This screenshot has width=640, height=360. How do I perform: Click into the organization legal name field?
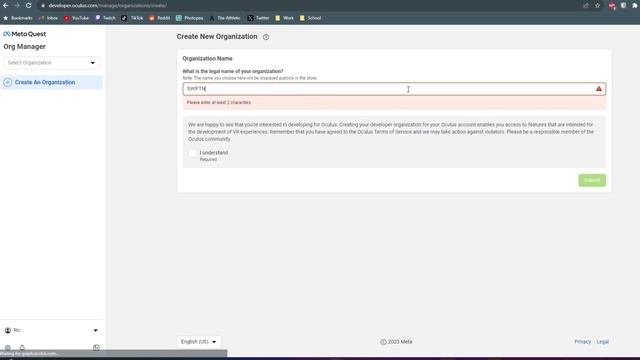coord(394,89)
